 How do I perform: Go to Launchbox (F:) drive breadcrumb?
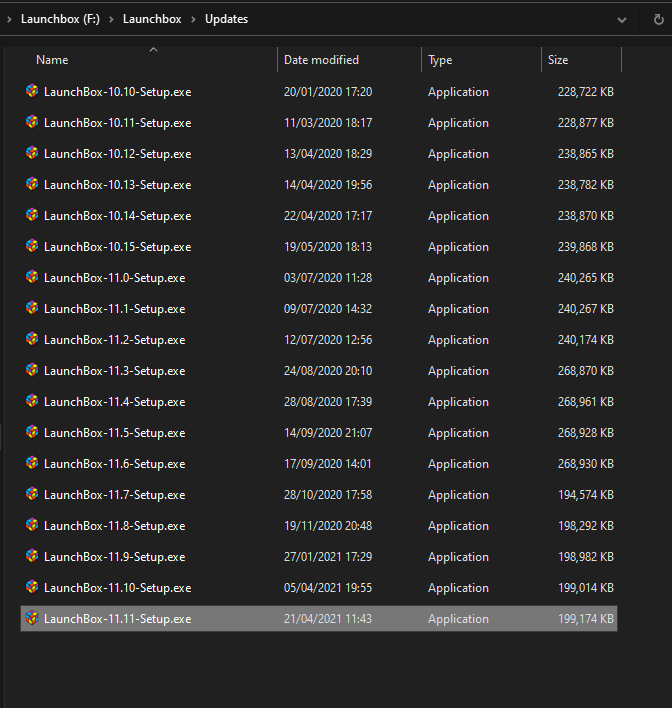tap(60, 19)
